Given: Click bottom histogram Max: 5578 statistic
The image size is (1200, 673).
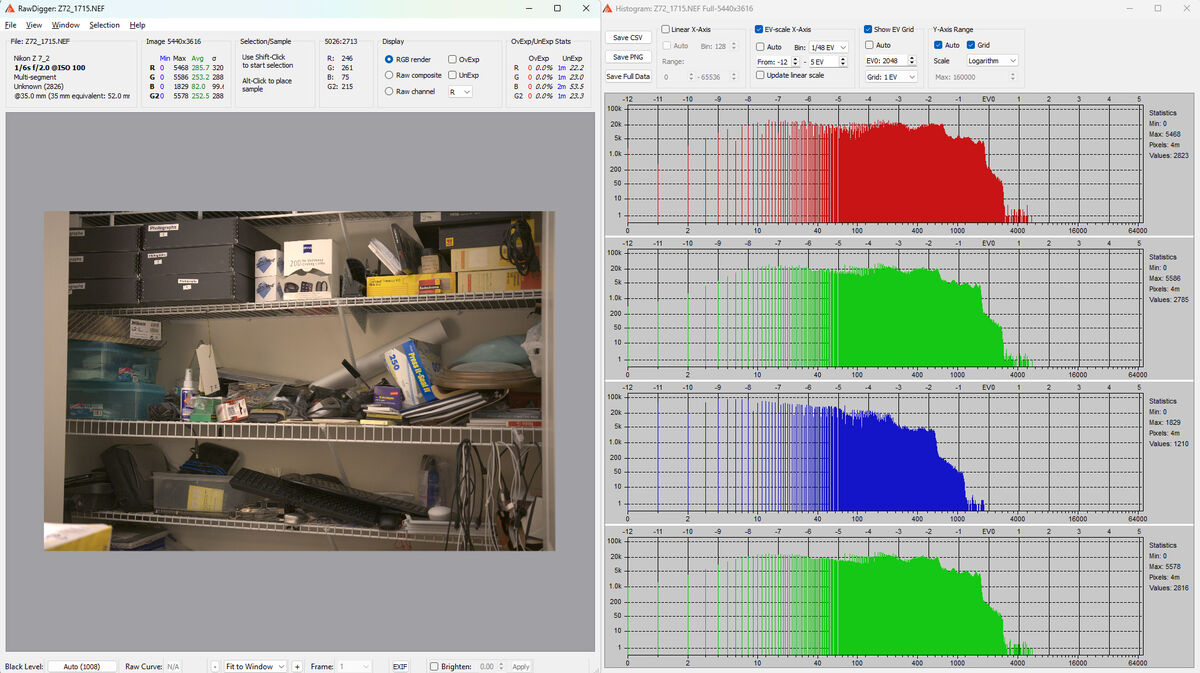Looking at the screenshot, I should [x=1164, y=566].
